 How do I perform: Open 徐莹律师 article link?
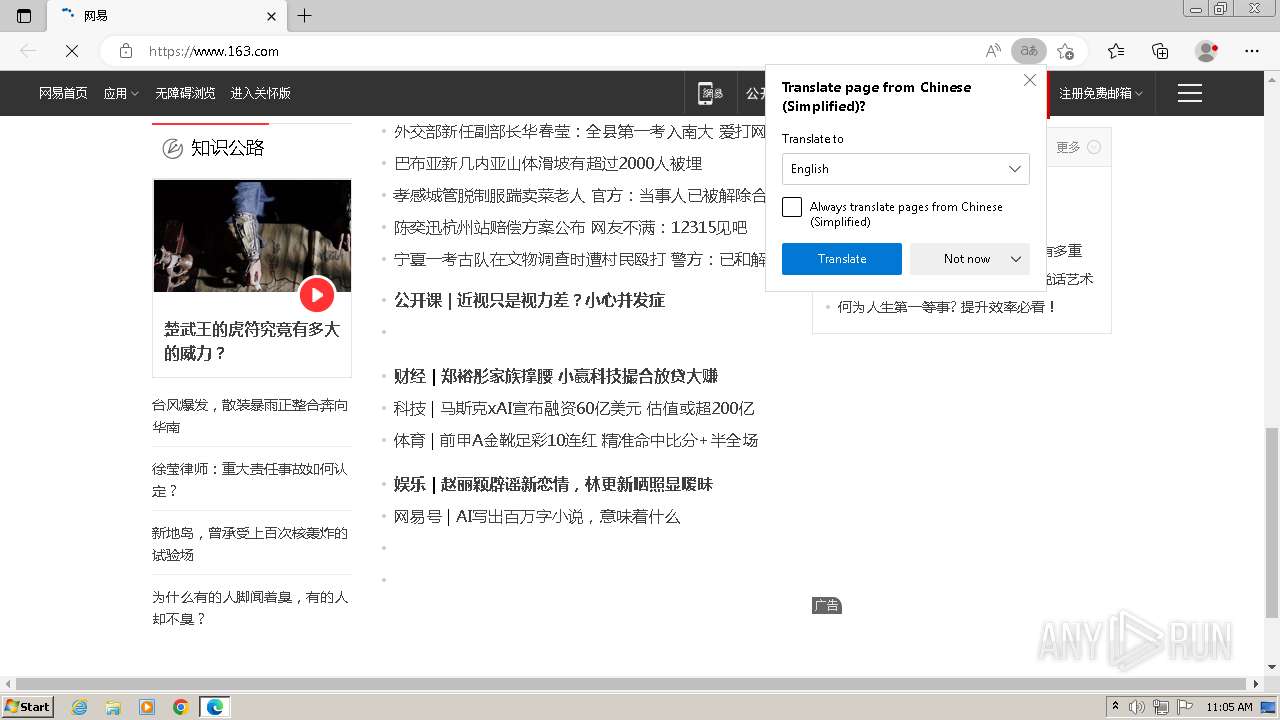coord(250,480)
